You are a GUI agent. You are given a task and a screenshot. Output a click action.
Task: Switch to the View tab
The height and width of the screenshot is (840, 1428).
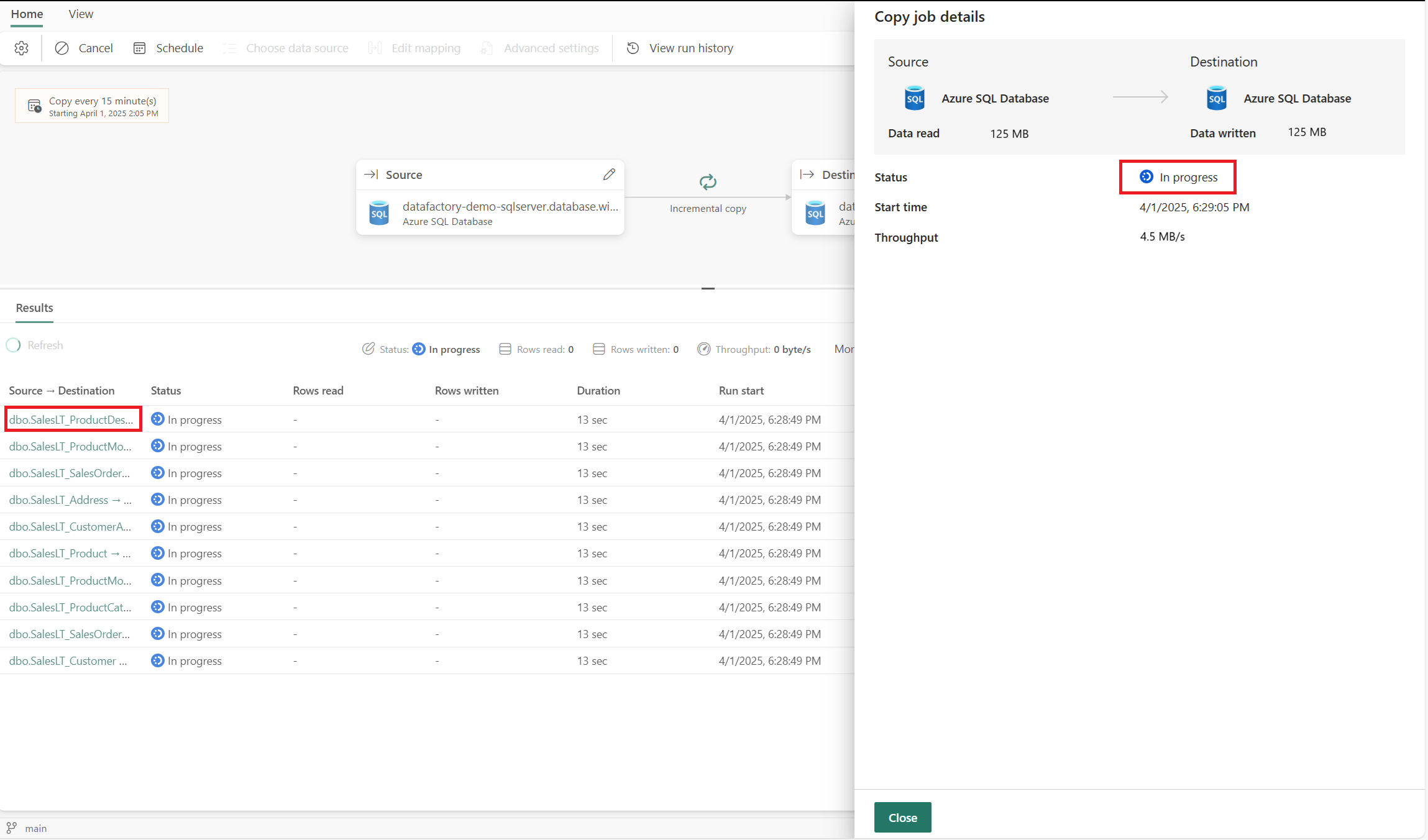pos(81,14)
